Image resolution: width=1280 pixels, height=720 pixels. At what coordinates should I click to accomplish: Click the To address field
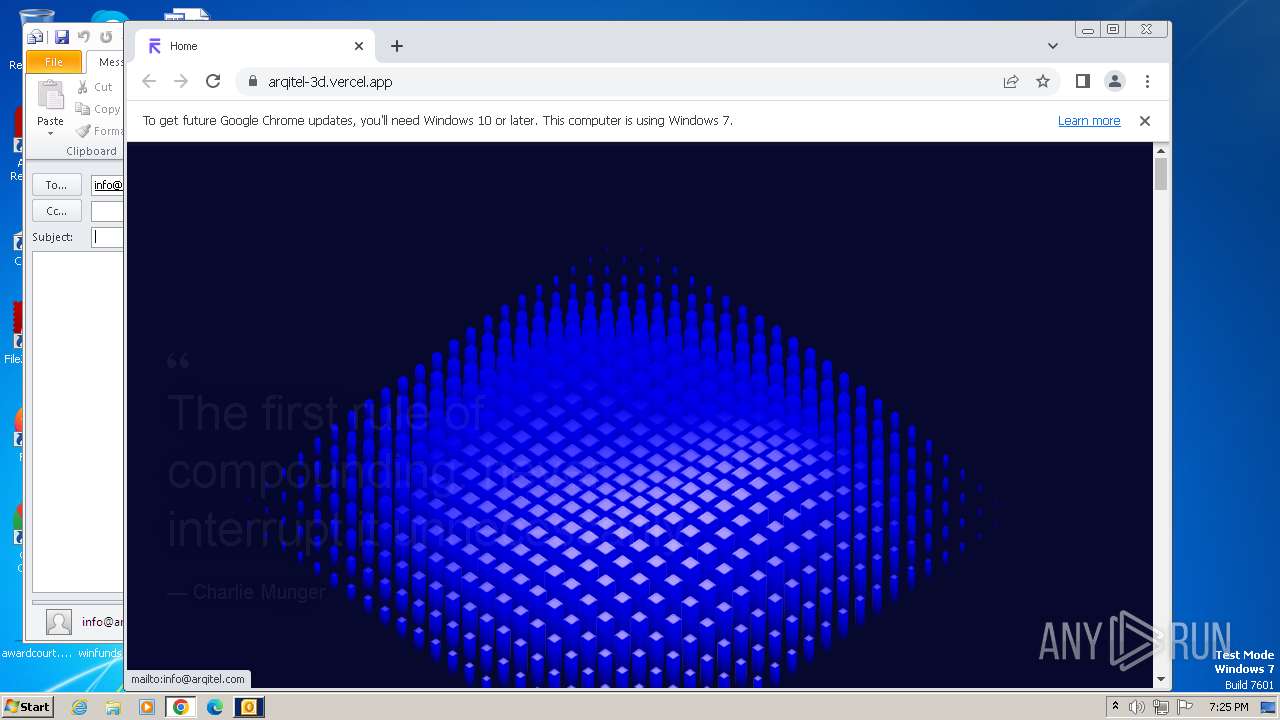107,185
